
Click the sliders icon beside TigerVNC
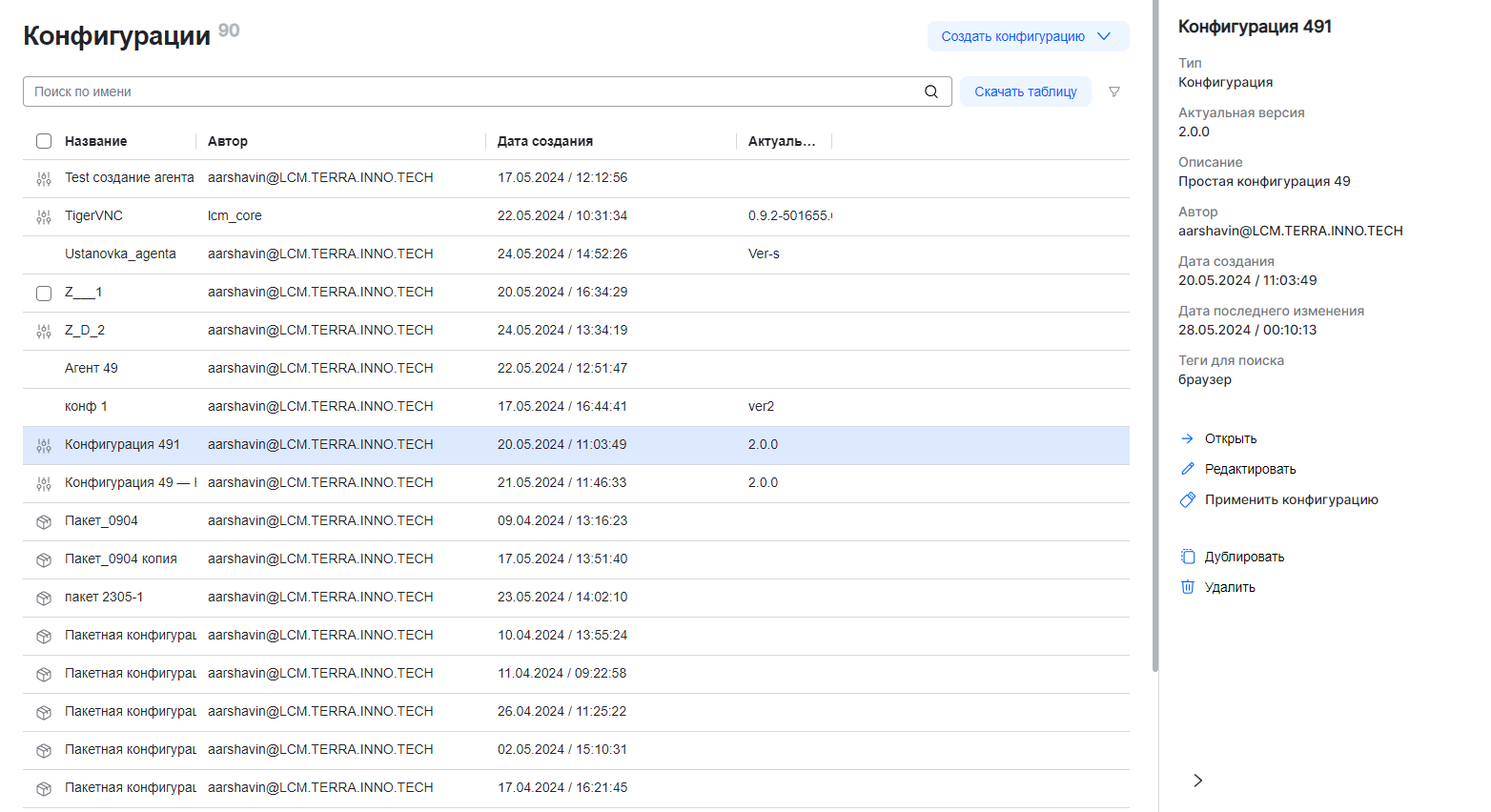pos(44,216)
